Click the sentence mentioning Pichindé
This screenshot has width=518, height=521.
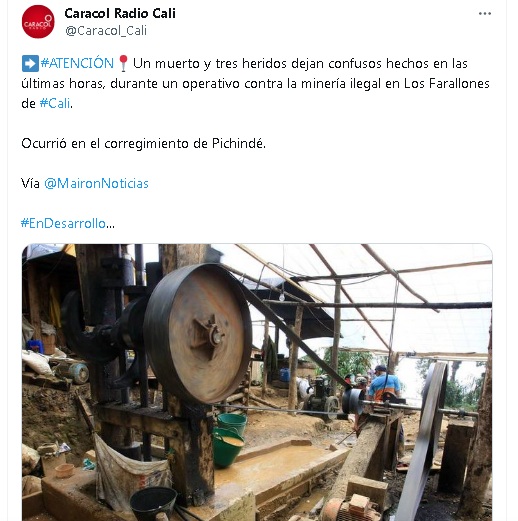pos(143,143)
